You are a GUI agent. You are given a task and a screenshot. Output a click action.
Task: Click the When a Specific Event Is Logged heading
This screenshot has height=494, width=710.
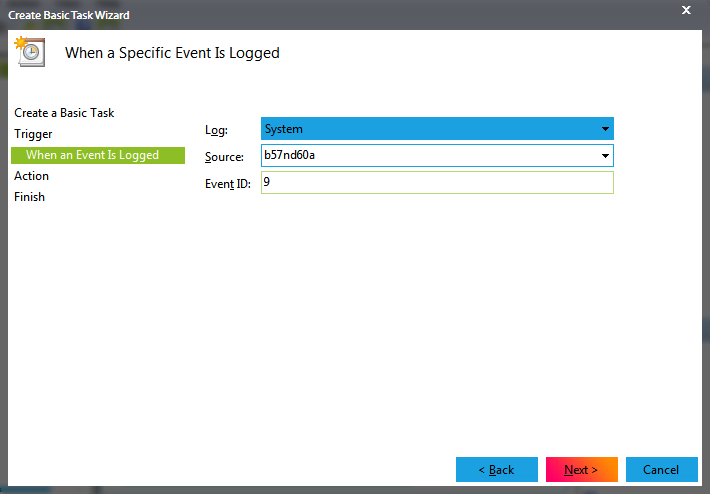point(172,53)
